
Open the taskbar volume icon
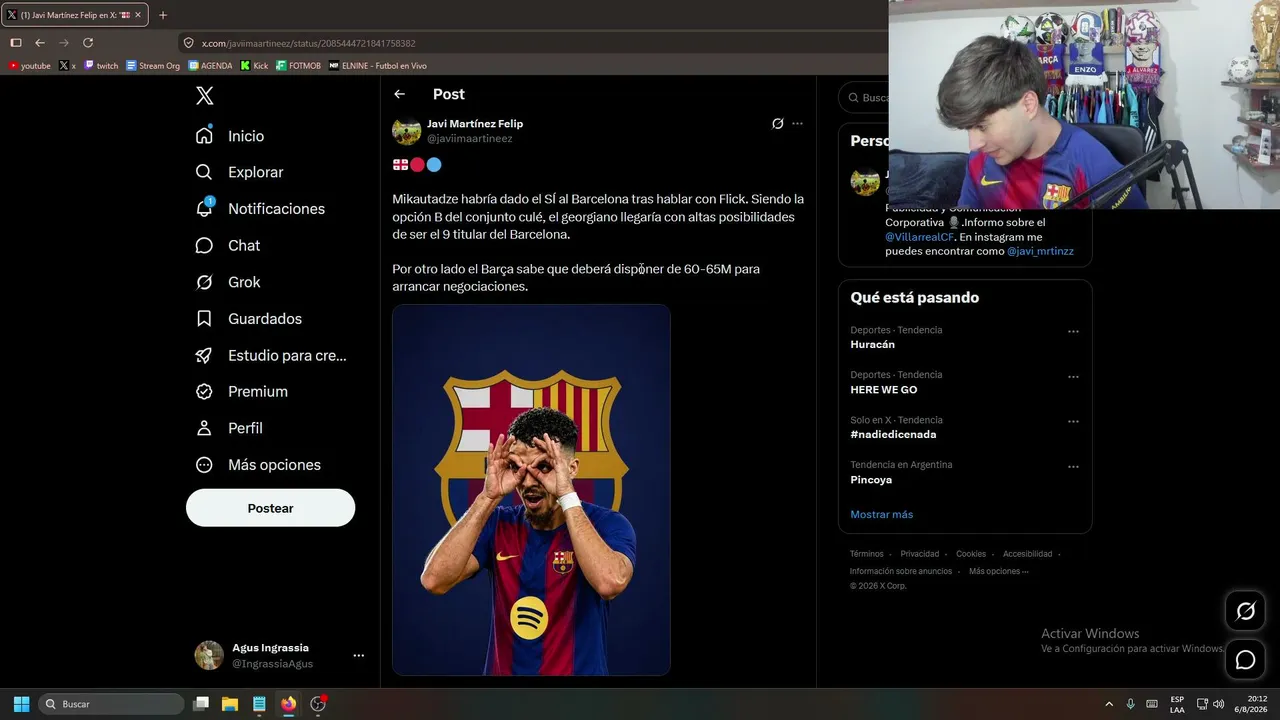(1219, 704)
